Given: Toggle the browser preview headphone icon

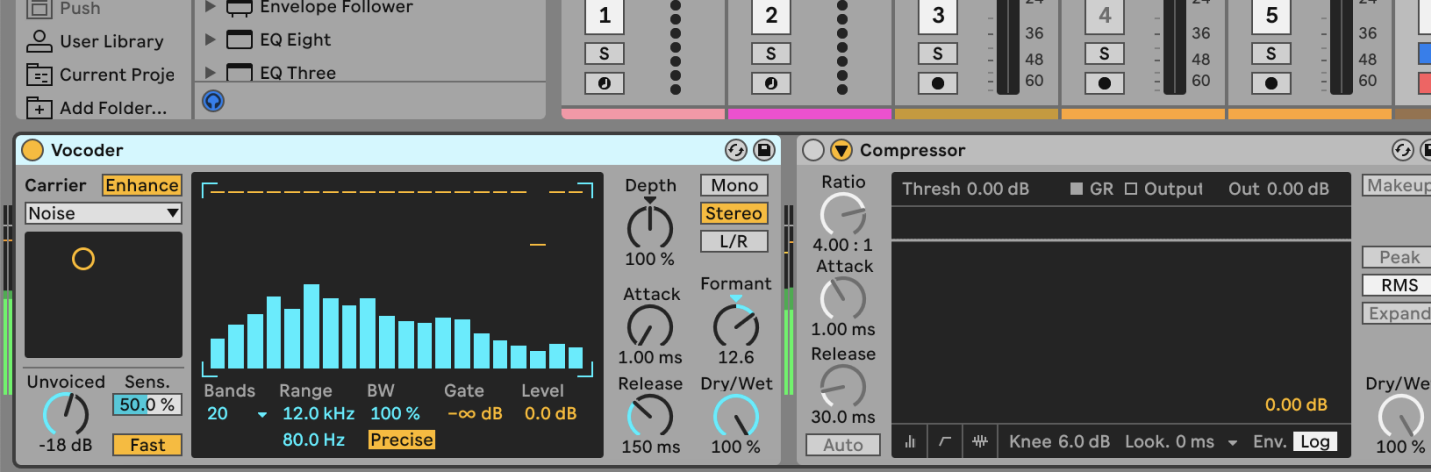Looking at the screenshot, I should (x=212, y=100).
